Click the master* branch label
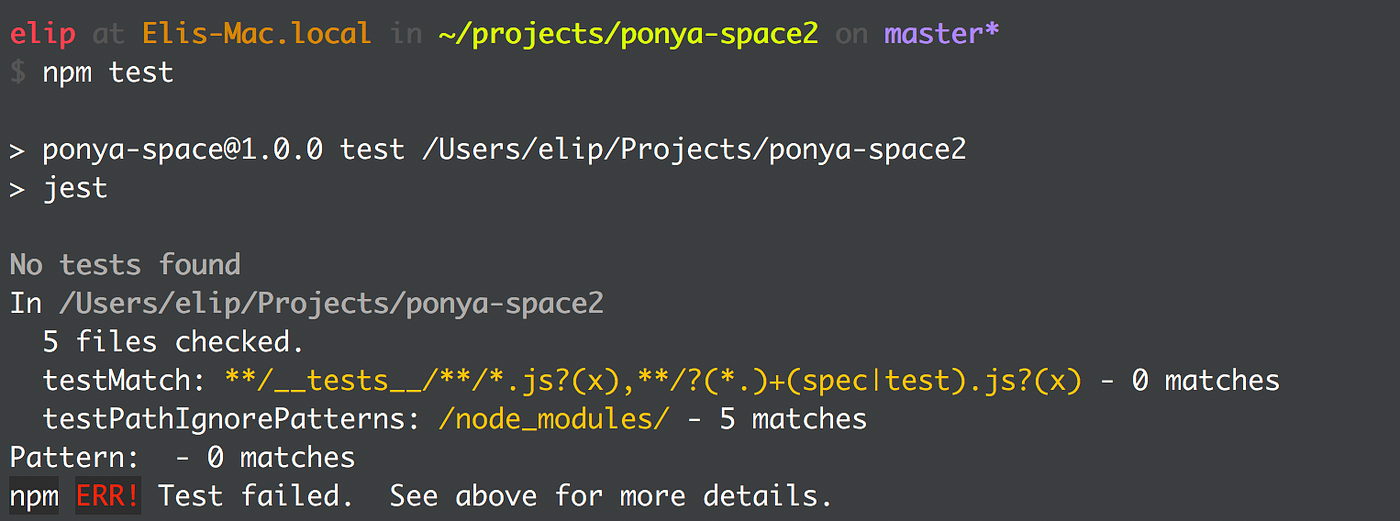1400x521 pixels. coord(942,34)
